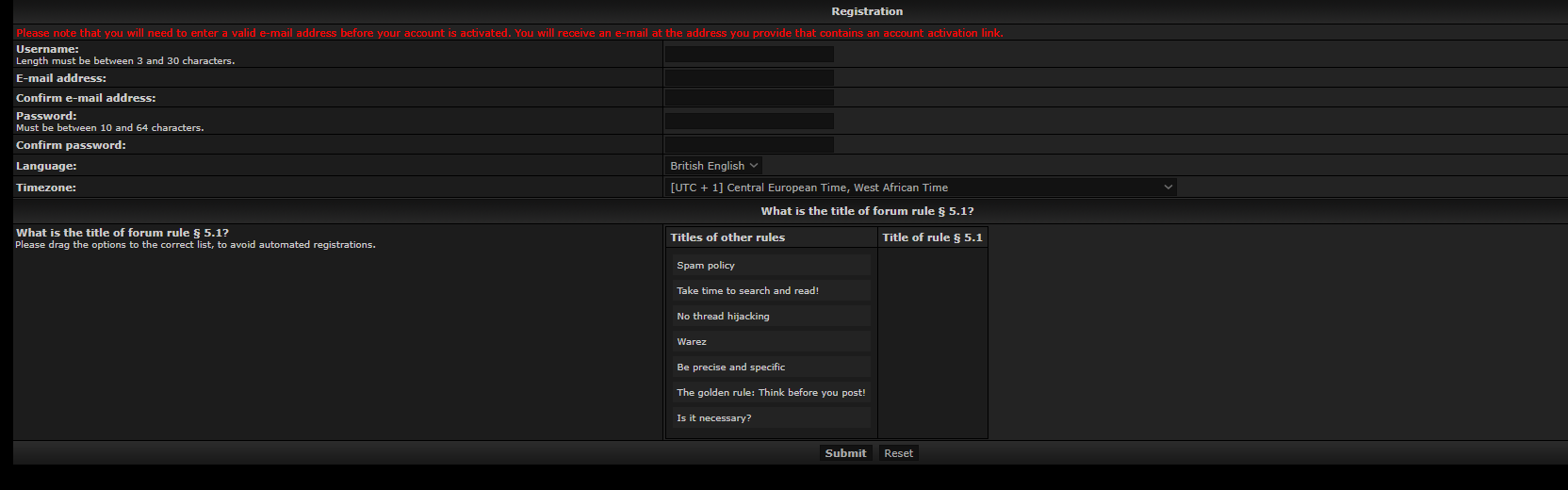1568x490 pixels.
Task: Pick 'Take time to search and read!' option
Action: click(772, 291)
